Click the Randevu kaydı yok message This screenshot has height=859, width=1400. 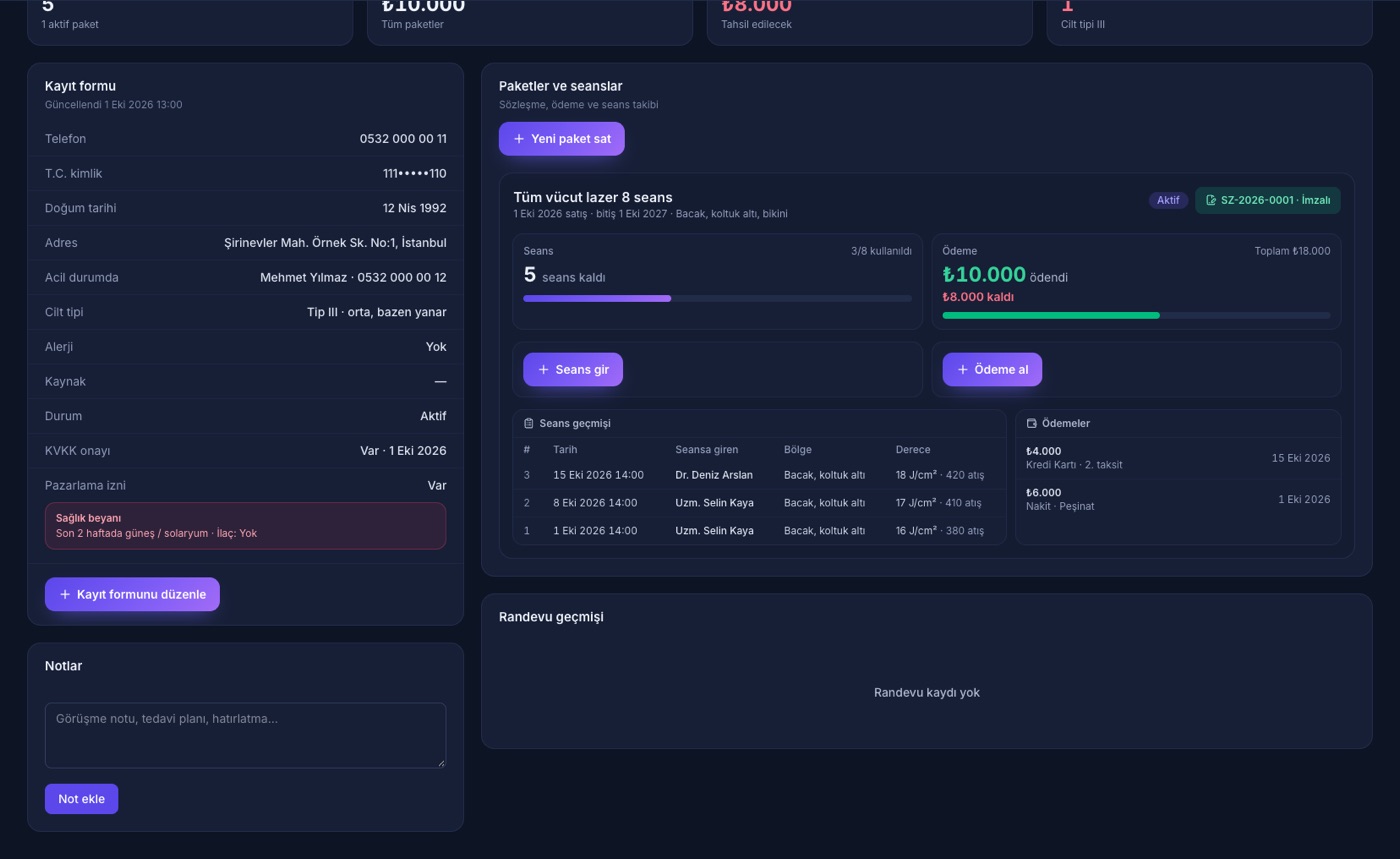point(927,693)
